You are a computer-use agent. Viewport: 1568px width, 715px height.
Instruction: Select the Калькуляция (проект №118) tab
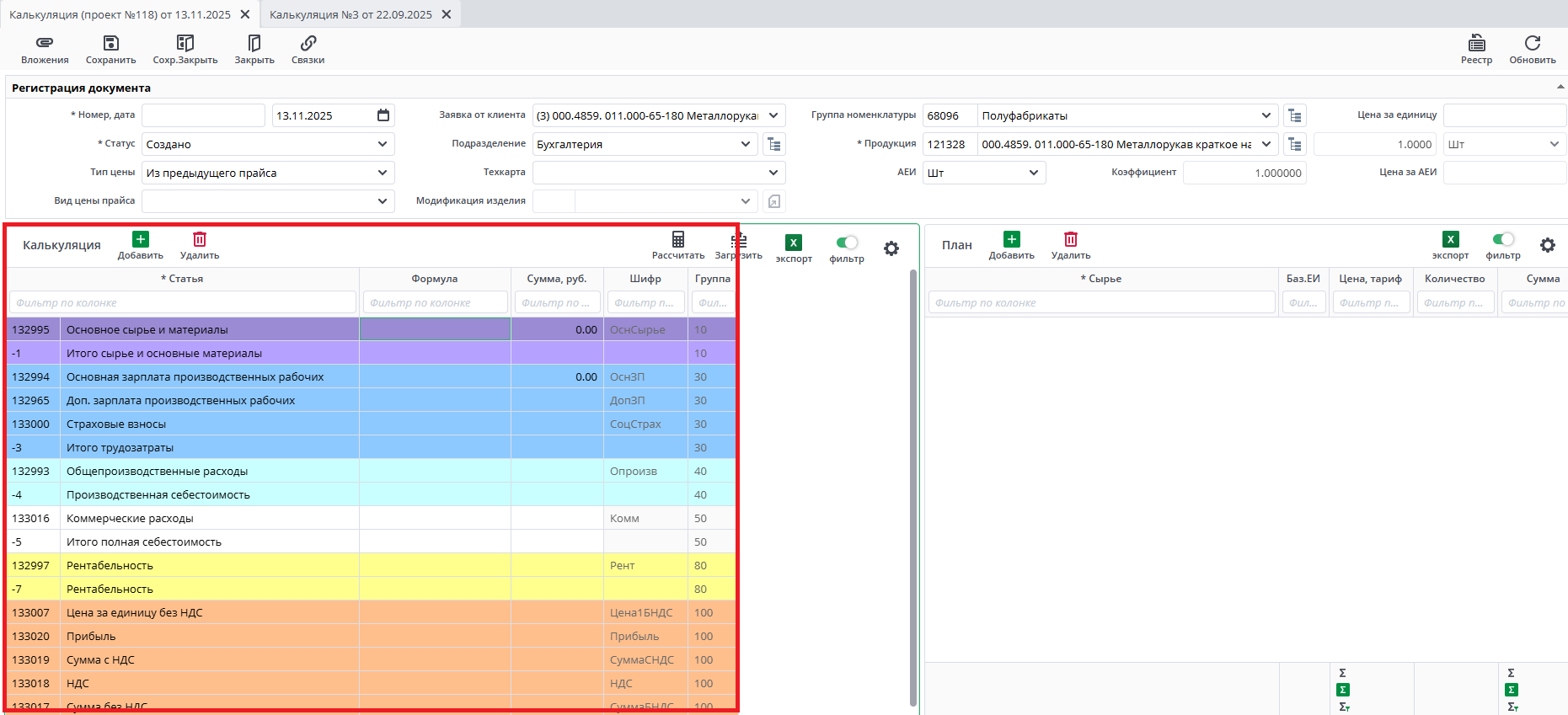pyautogui.click(x=120, y=14)
